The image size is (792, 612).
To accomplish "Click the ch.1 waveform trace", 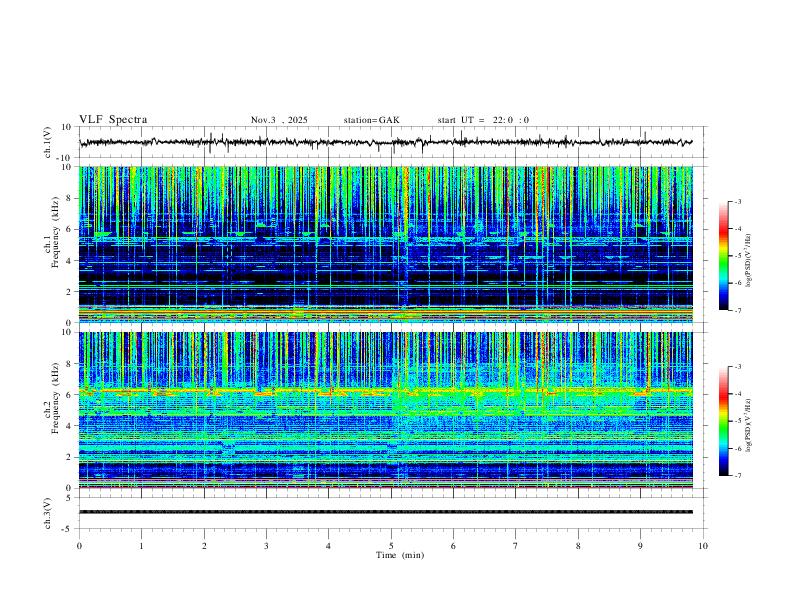I will [386, 142].
